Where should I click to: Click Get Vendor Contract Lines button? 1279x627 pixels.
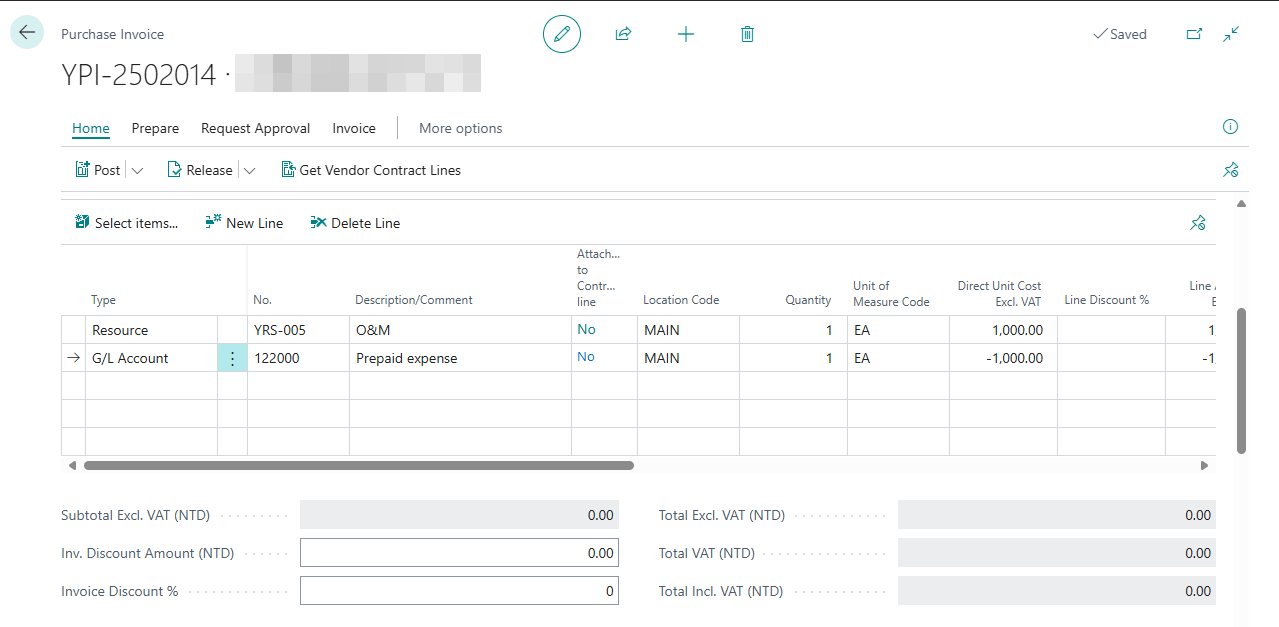point(371,170)
